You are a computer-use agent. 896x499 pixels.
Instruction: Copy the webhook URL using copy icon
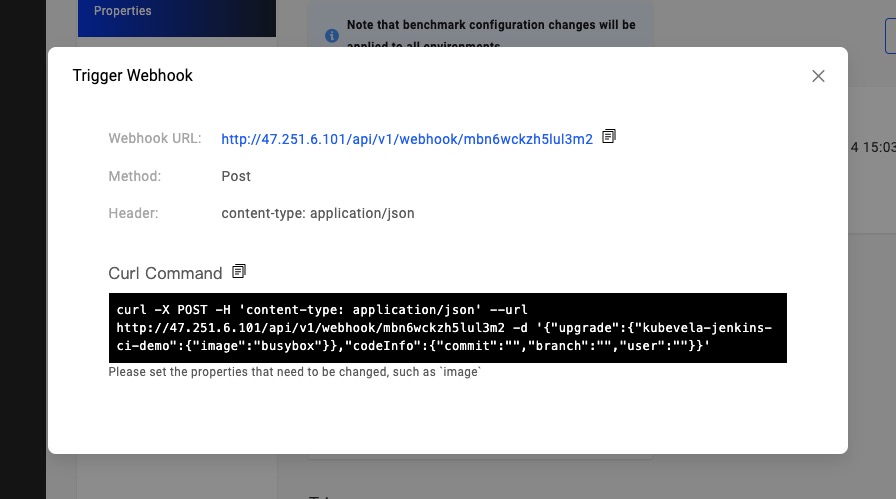[609, 137]
